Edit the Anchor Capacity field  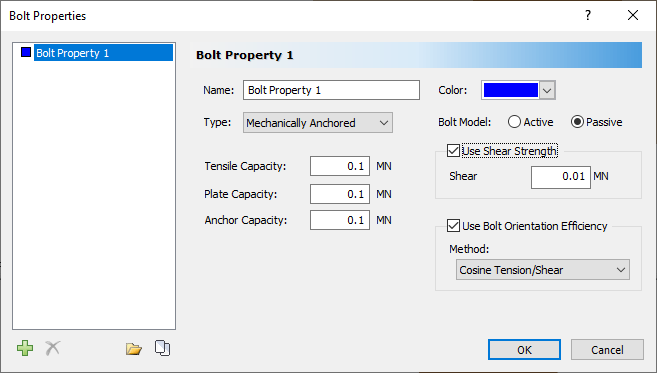(x=340, y=220)
